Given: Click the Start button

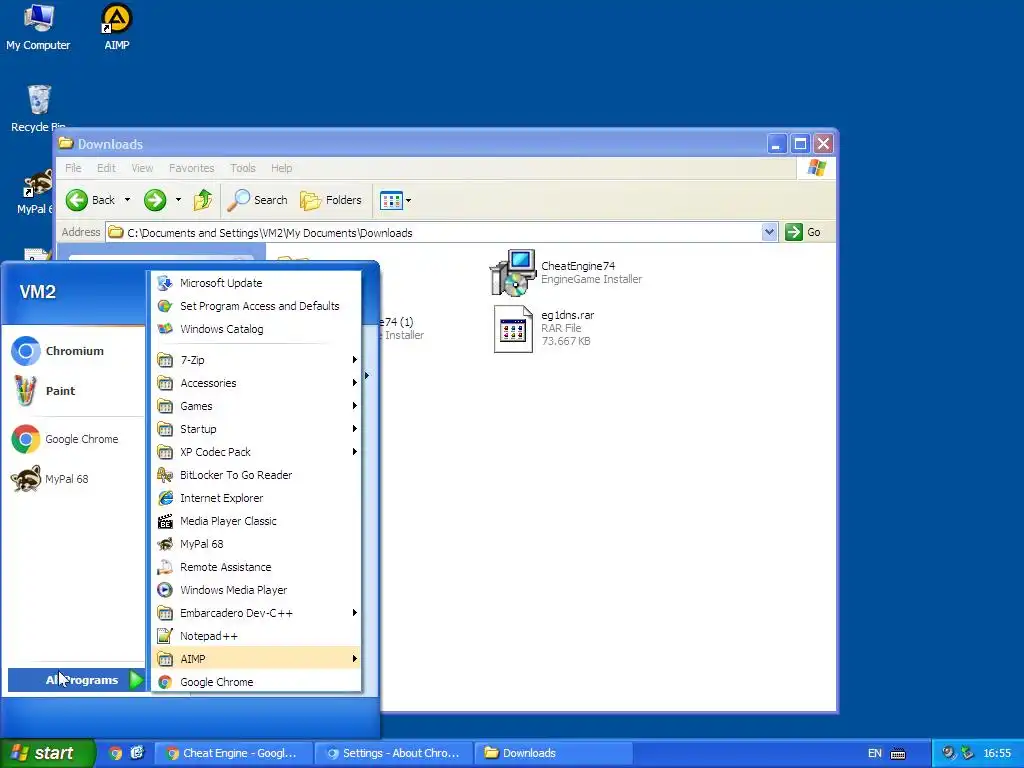Looking at the screenshot, I should 47,753.
